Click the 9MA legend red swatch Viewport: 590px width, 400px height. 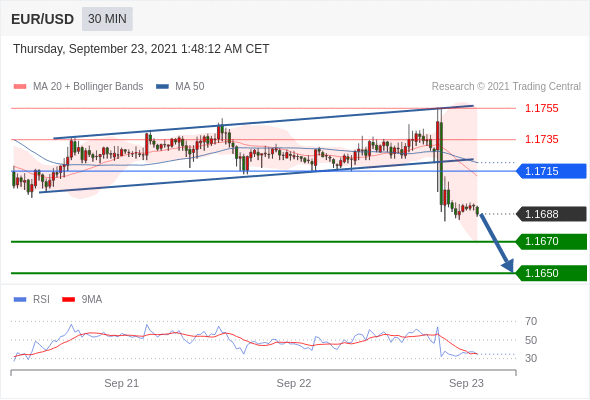point(68,300)
